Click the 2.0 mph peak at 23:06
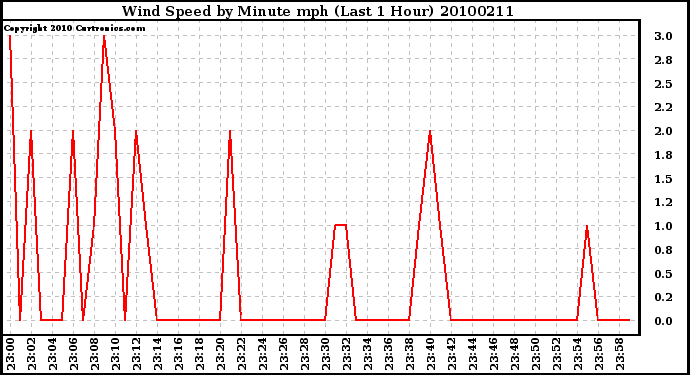690x375 pixels. pyautogui.click(x=73, y=132)
